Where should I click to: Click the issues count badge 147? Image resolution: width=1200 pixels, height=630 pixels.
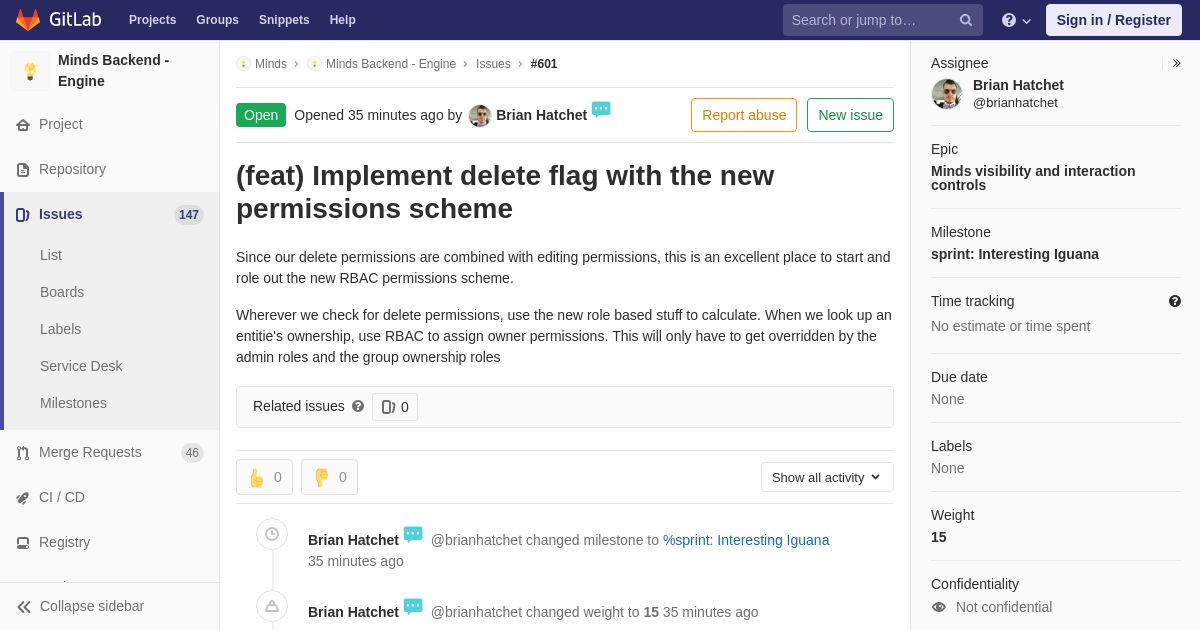pyautogui.click(x=189, y=215)
